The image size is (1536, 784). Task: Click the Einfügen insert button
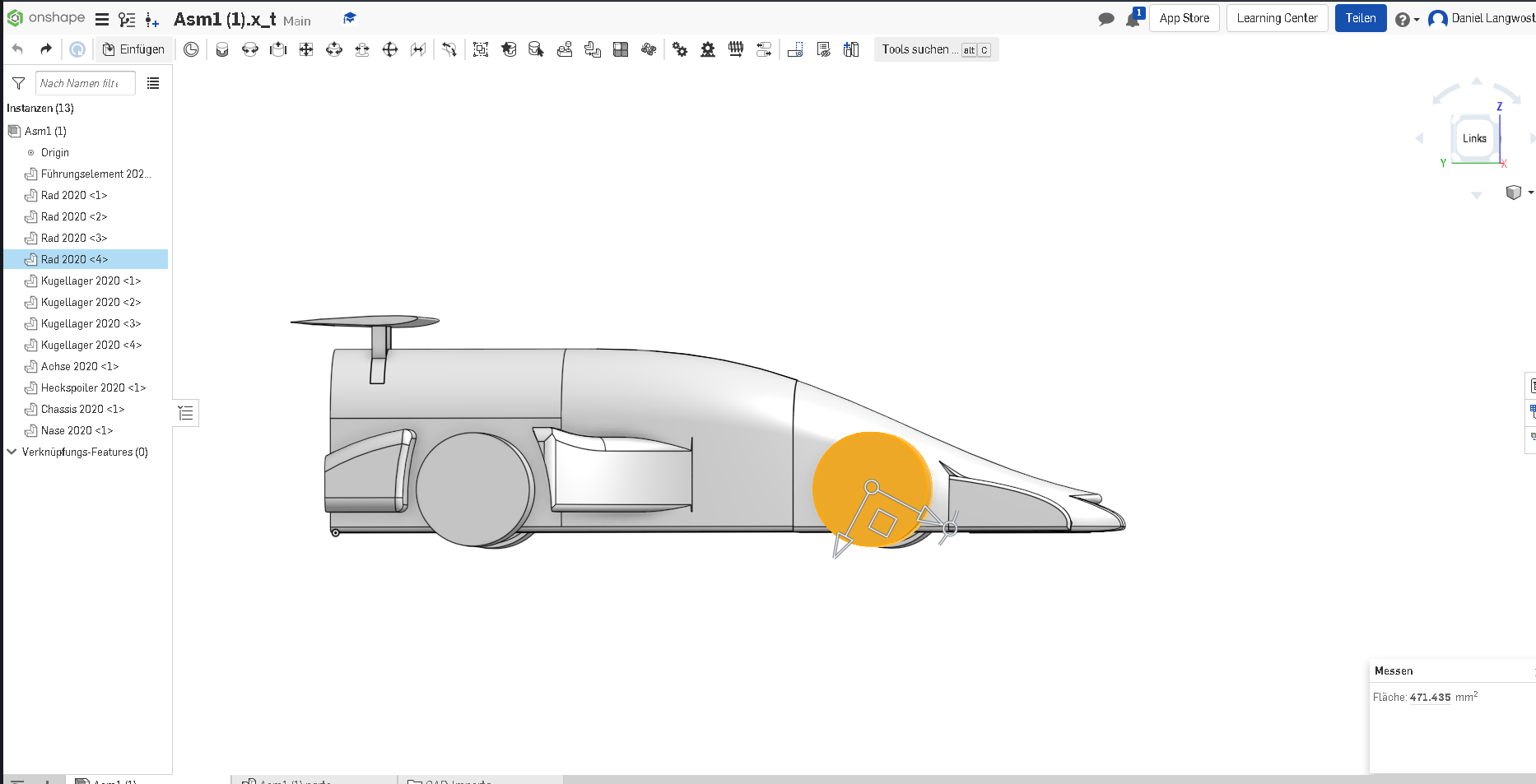coord(133,49)
